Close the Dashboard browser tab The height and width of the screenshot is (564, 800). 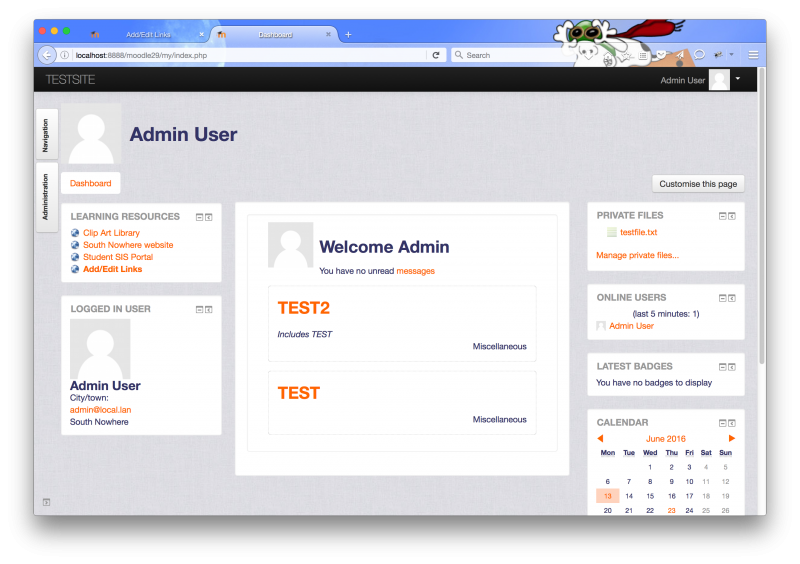coord(328,34)
